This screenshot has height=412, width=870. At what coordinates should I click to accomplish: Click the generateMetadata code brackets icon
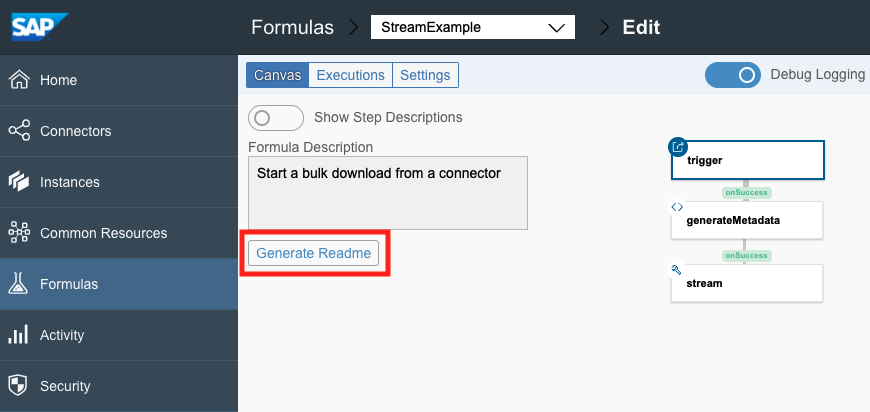677,207
